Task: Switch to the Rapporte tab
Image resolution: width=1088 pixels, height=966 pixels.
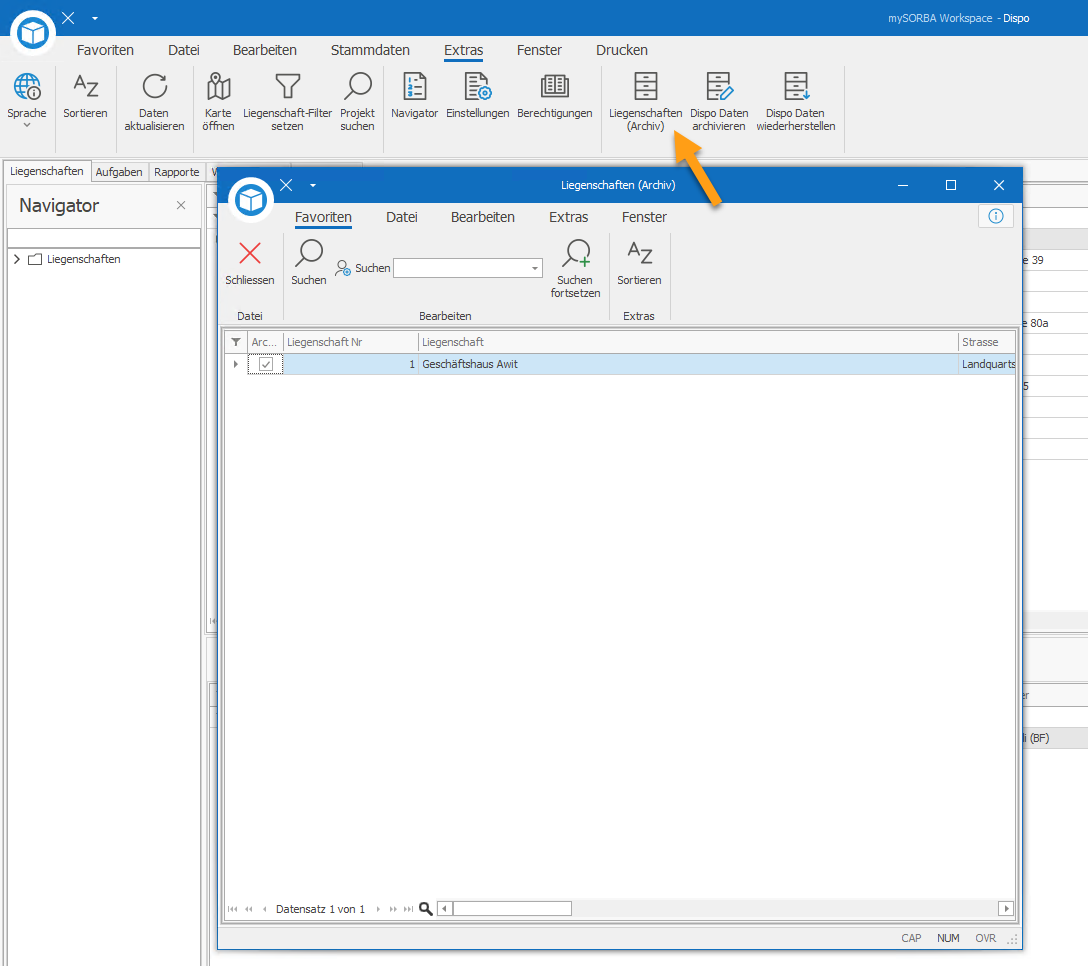Action: [176, 171]
